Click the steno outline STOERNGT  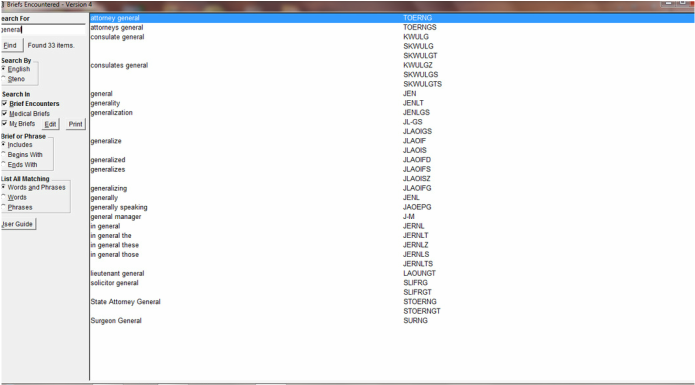click(422, 311)
